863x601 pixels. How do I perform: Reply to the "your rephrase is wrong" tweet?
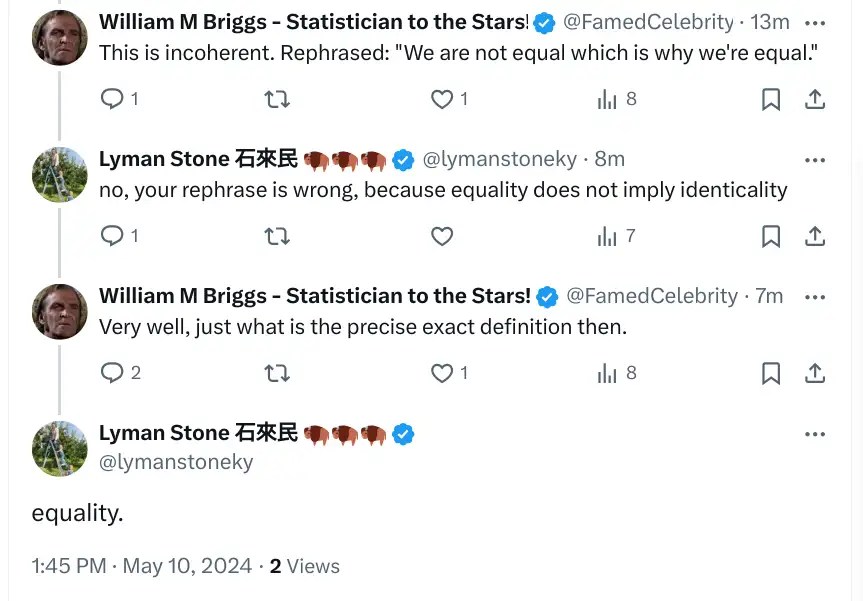click(x=113, y=236)
